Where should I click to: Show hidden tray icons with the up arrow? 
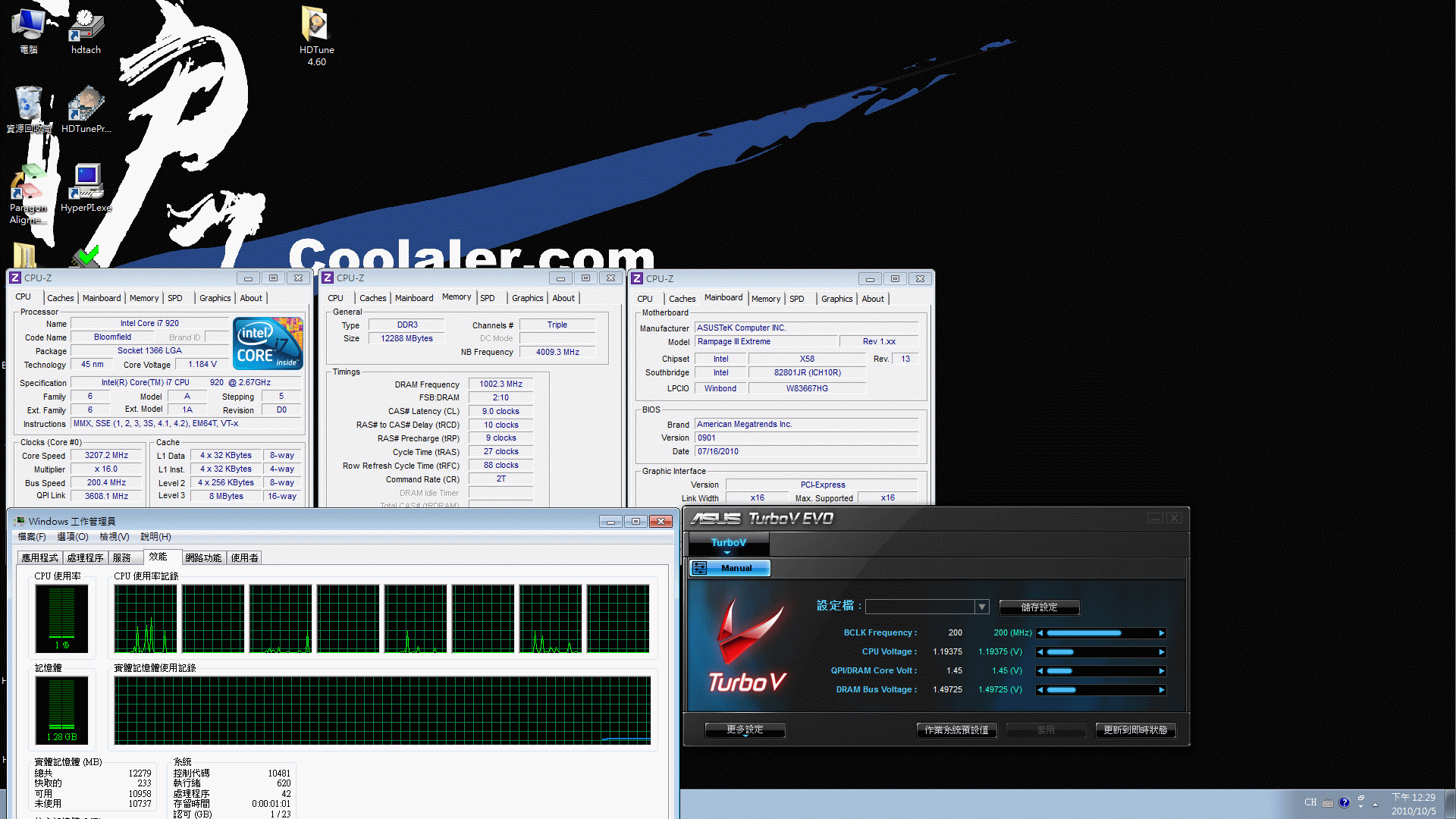tap(1375, 804)
